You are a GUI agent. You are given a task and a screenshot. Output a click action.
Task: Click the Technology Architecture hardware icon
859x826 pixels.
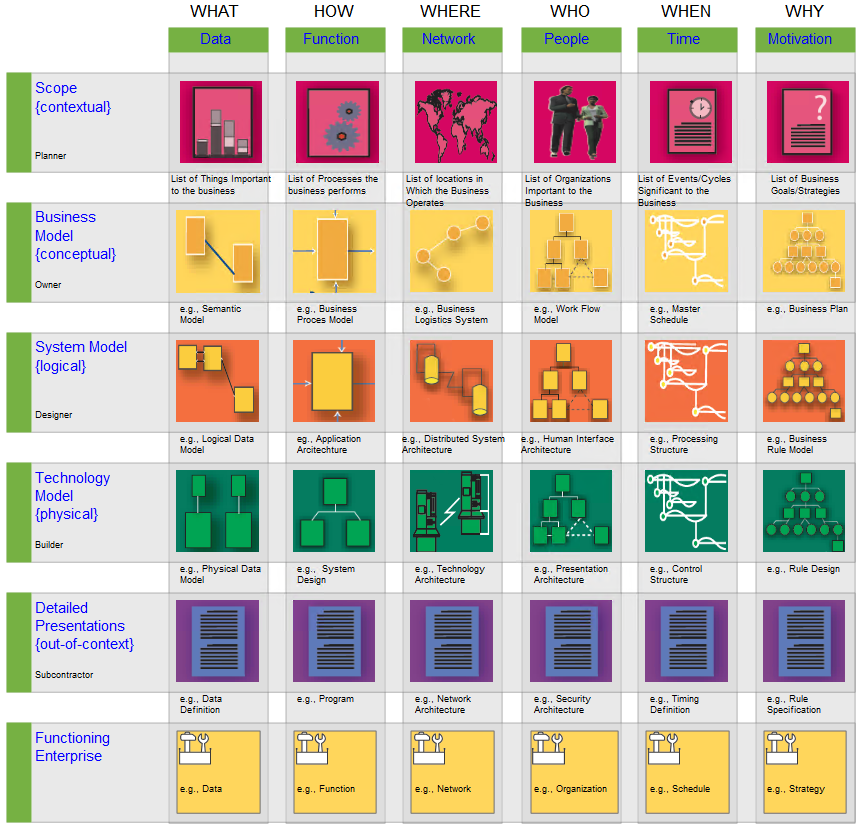[x=452, y=511]
